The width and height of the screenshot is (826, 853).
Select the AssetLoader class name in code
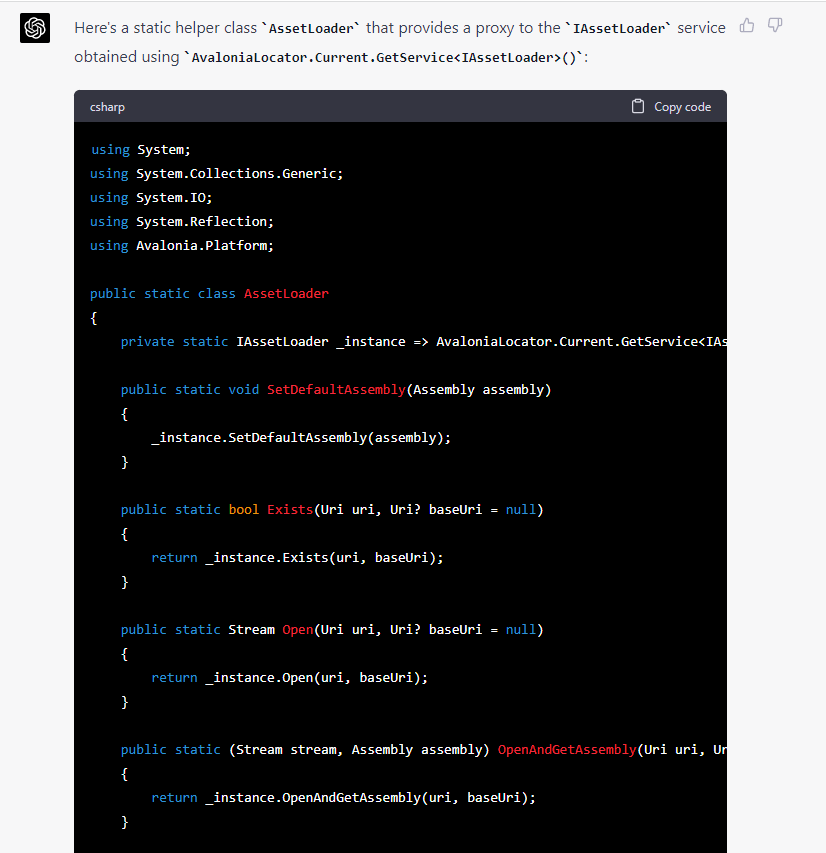[x=286, y=293]
